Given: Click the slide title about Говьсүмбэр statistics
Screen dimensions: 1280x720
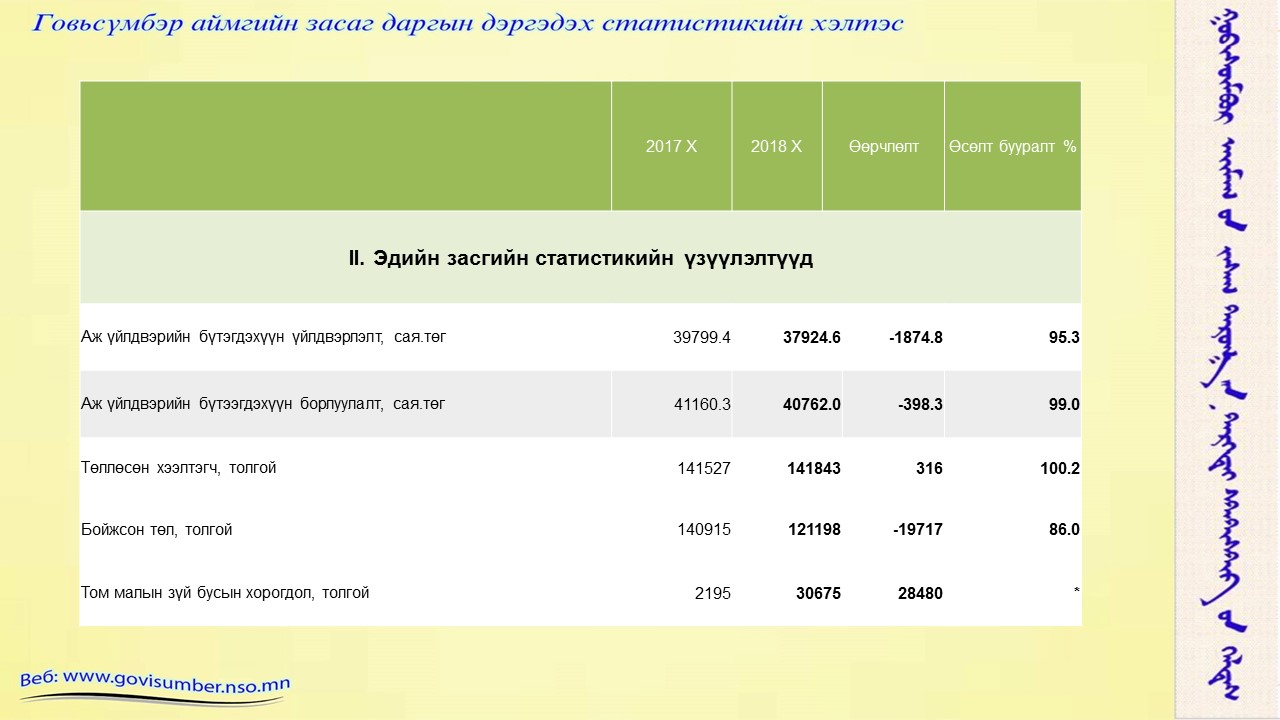Looking at the screenshot, I should pyautogui.click(x=468, y=24).
